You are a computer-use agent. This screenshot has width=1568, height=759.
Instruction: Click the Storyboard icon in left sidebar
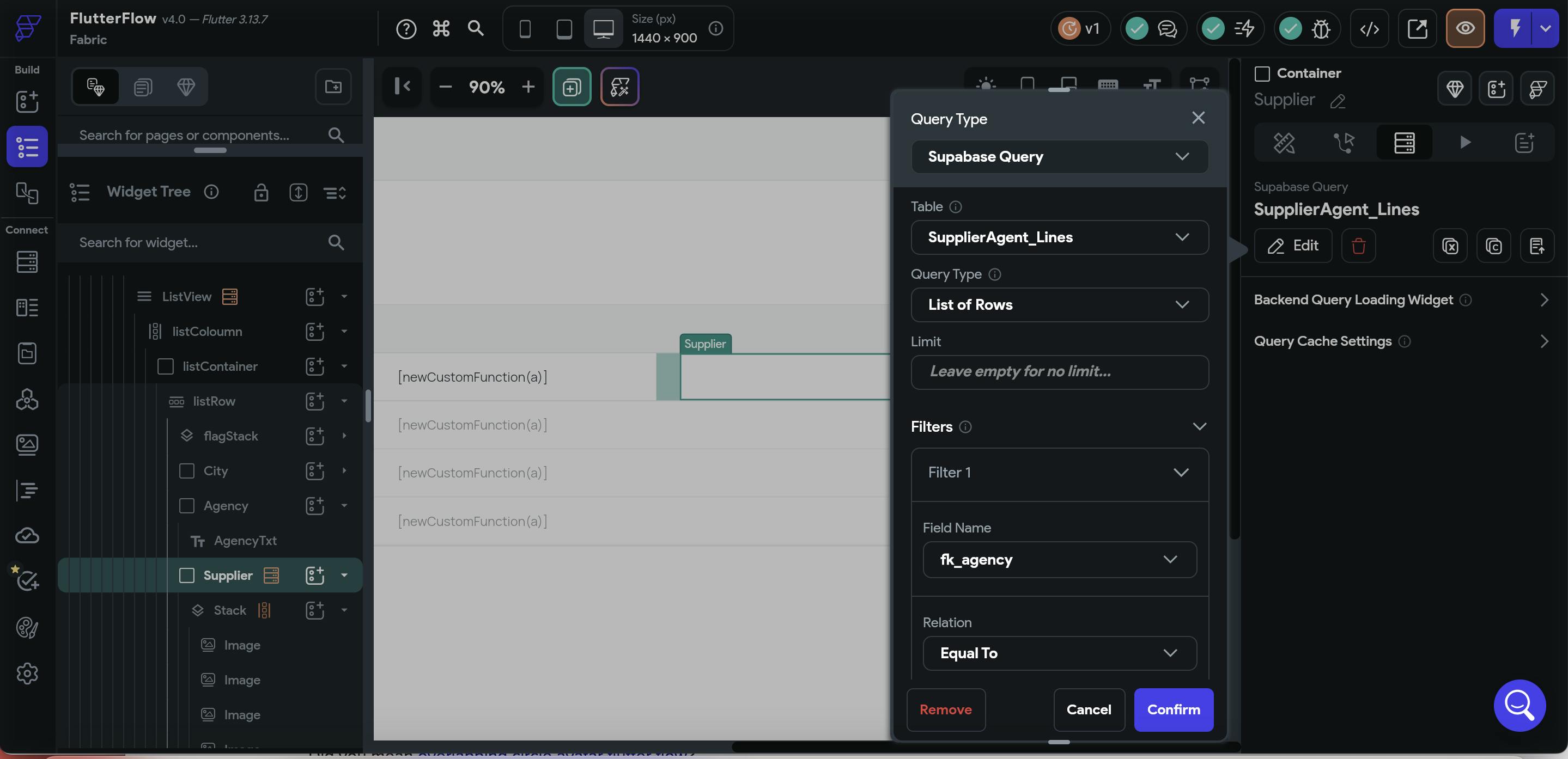coord(27,193)
